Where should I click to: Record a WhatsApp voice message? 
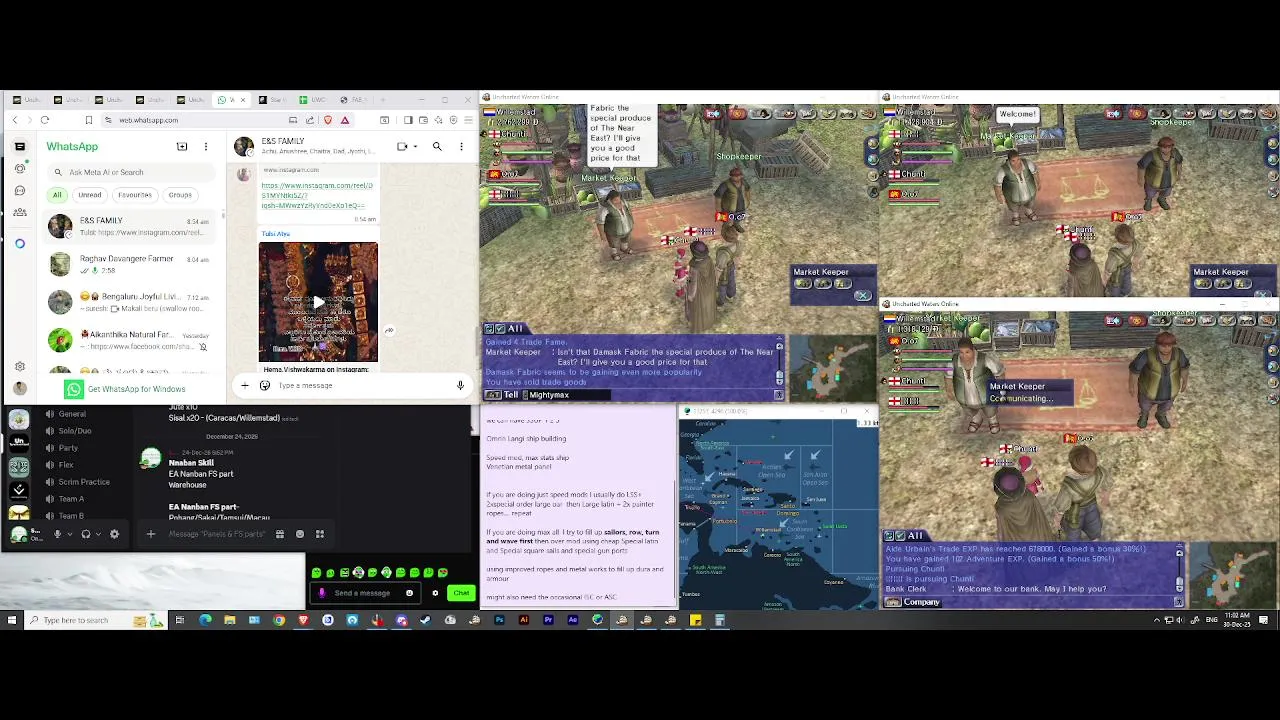460,385
